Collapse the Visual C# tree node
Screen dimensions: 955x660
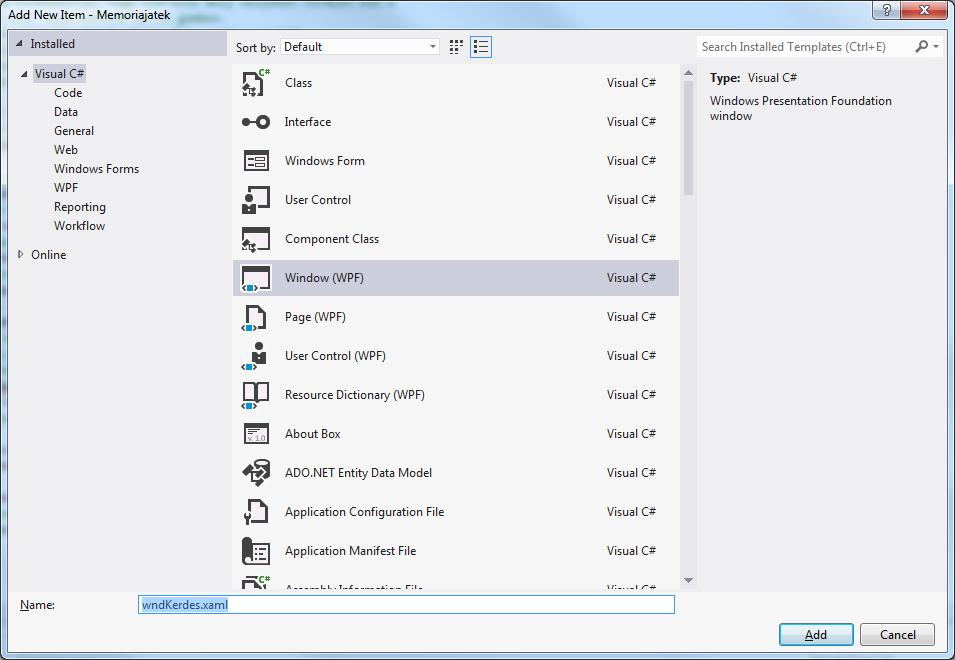[x=24, y=74]
